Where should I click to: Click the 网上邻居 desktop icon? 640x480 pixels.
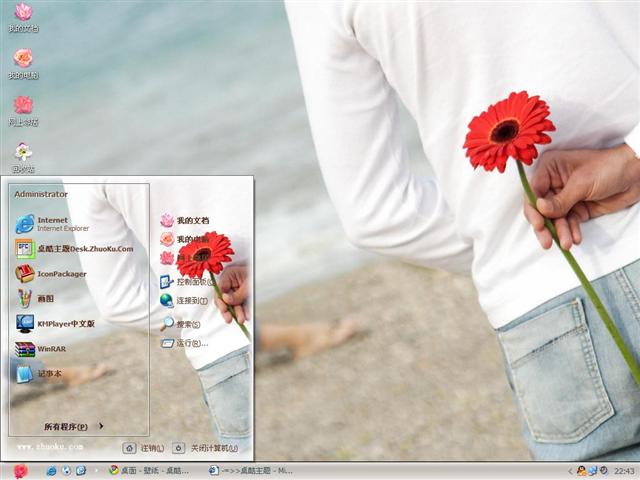pos(23,110)
